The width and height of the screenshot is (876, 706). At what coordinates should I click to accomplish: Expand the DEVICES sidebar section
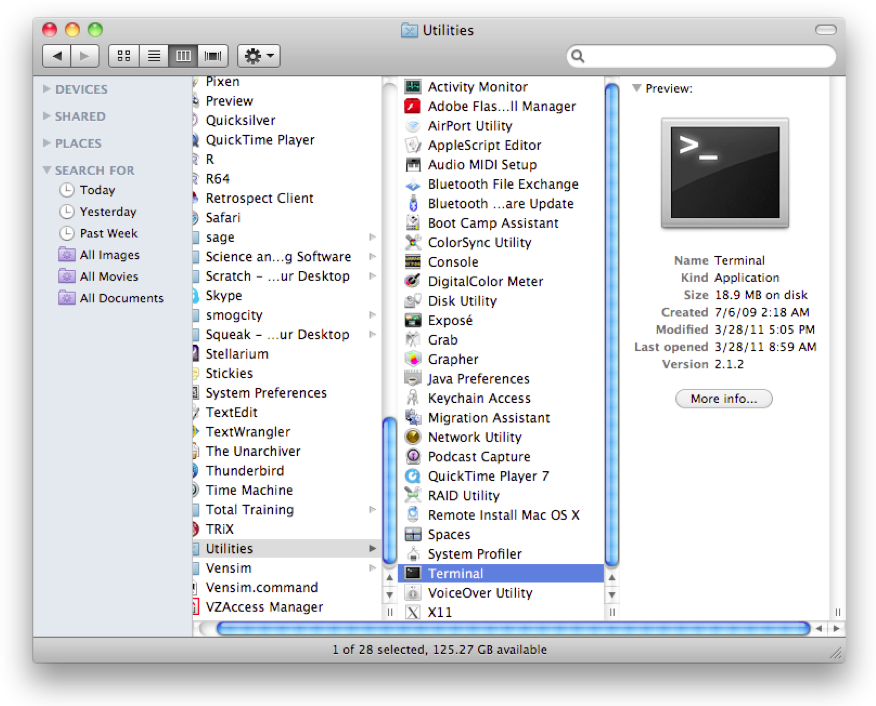[47, 90]
